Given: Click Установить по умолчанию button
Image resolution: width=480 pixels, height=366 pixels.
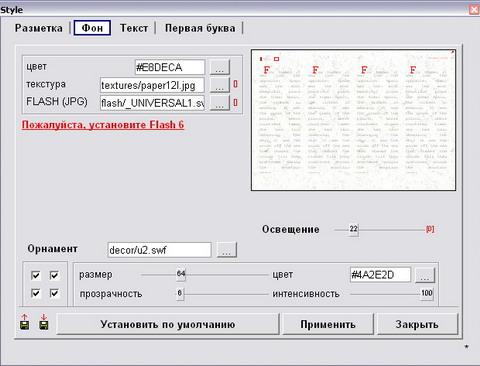Looking at the screenshot, I should pos(168,324).
